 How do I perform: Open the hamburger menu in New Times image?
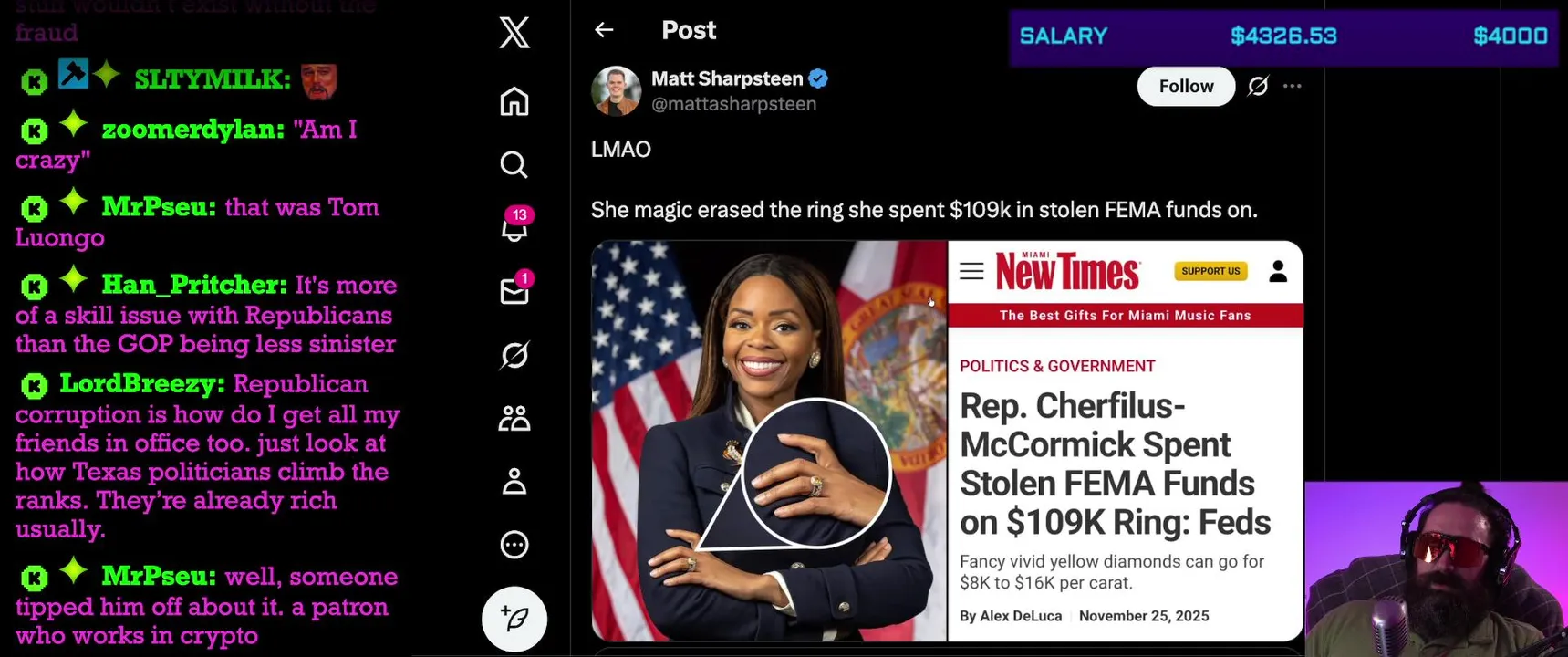click(x=971, y=271)
